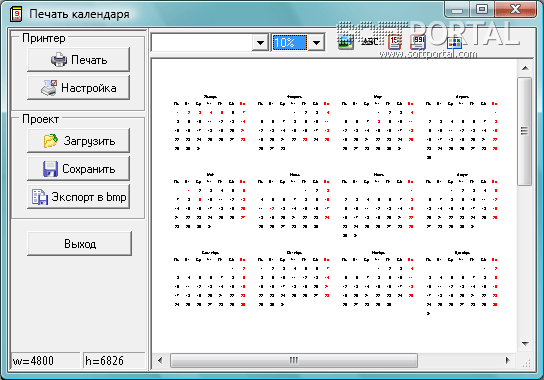The image size is (544, 380).
Task: Open the colored grid palette icon
Action: [x=454, y=43]
